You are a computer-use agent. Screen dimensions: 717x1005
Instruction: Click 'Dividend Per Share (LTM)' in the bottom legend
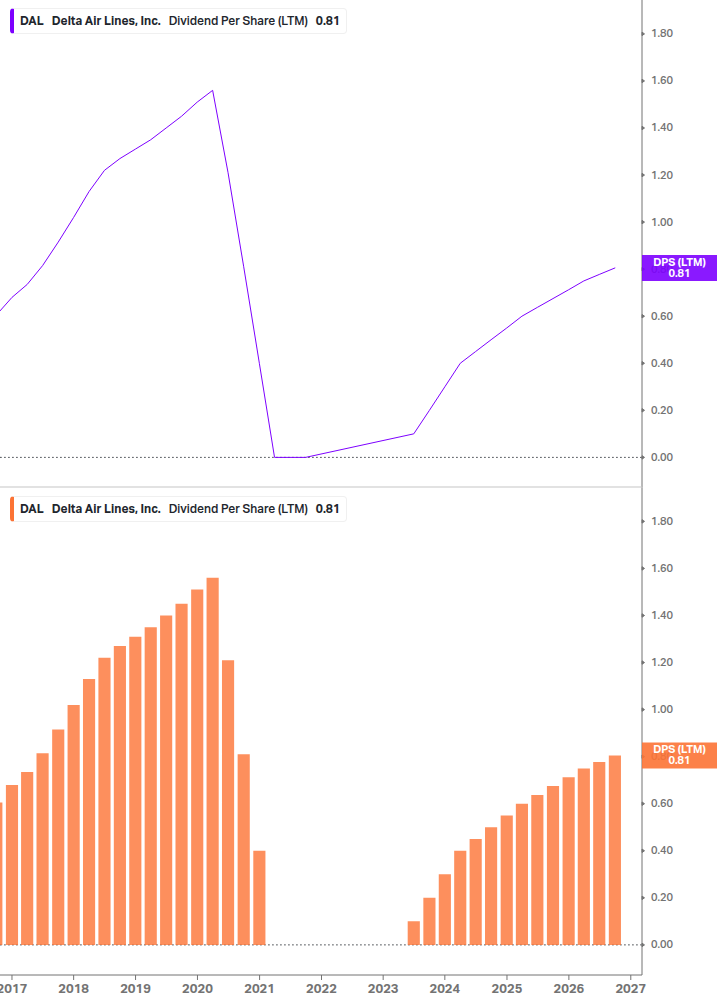pos(238,509)
